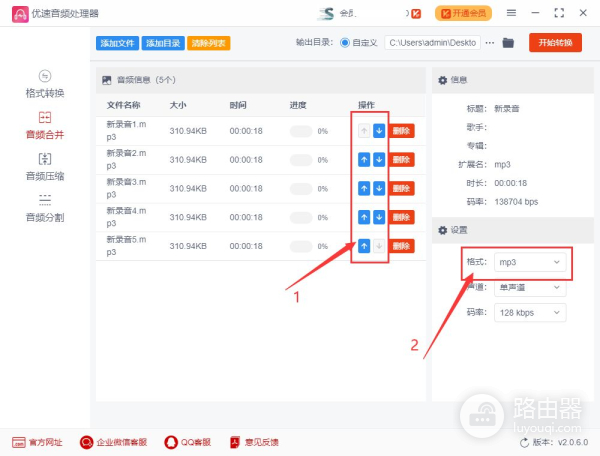Move 新录音3.mp3 down in list
This screenshot has width=600, height=456.
click(379, 188)
